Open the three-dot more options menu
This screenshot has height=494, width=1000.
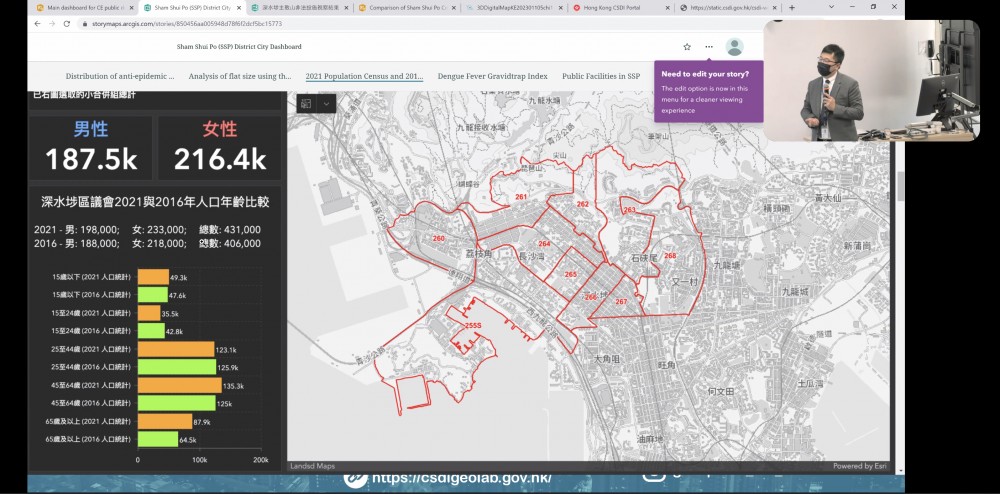[709, 47]
